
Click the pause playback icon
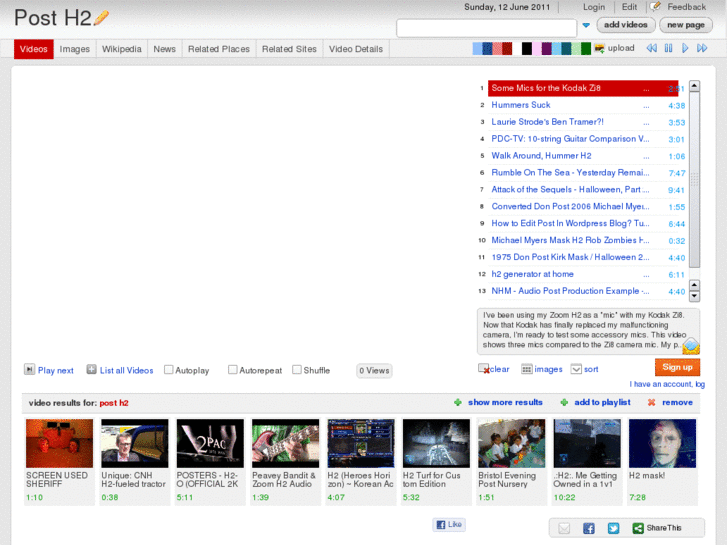click(668, 48)
